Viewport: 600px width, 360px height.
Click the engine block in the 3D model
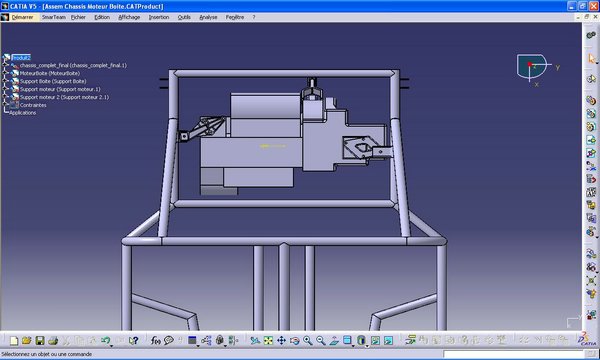tap(251, 152)
